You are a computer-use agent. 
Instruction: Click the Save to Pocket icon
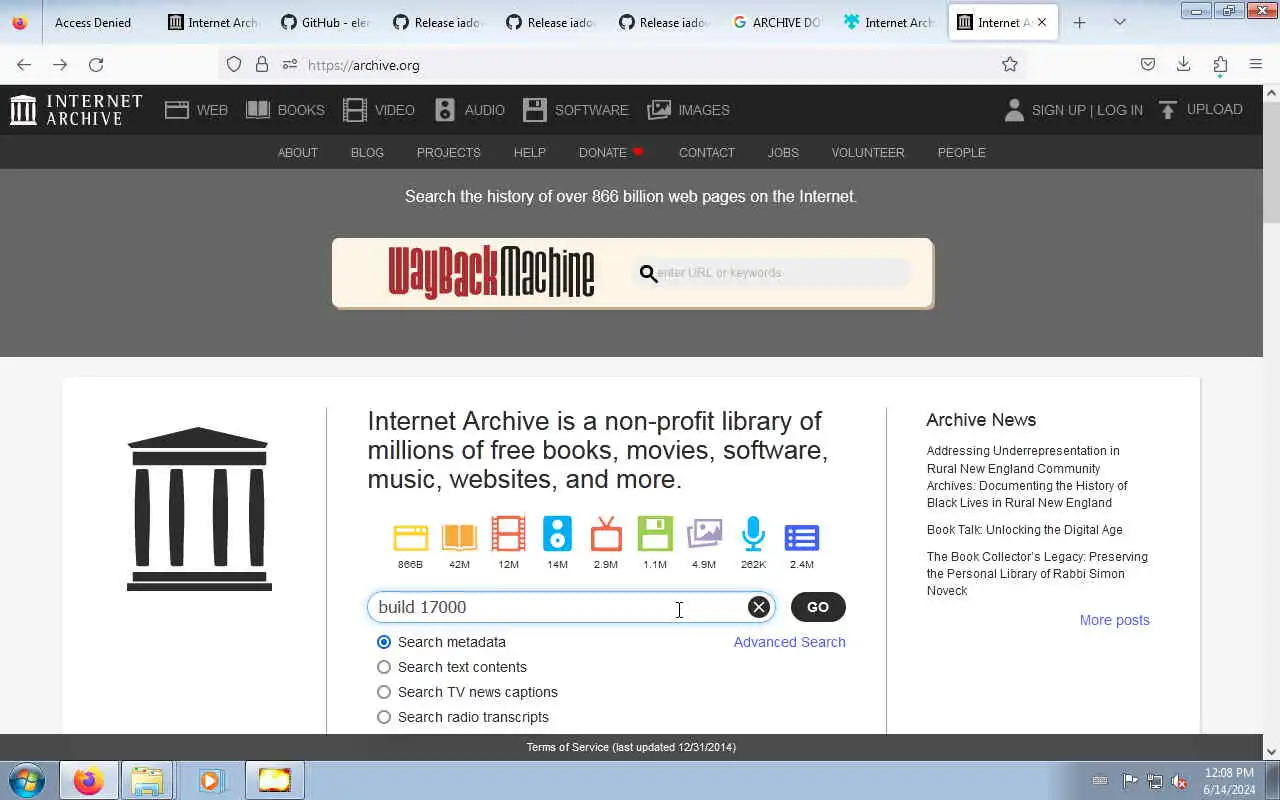pos(1148,65)
